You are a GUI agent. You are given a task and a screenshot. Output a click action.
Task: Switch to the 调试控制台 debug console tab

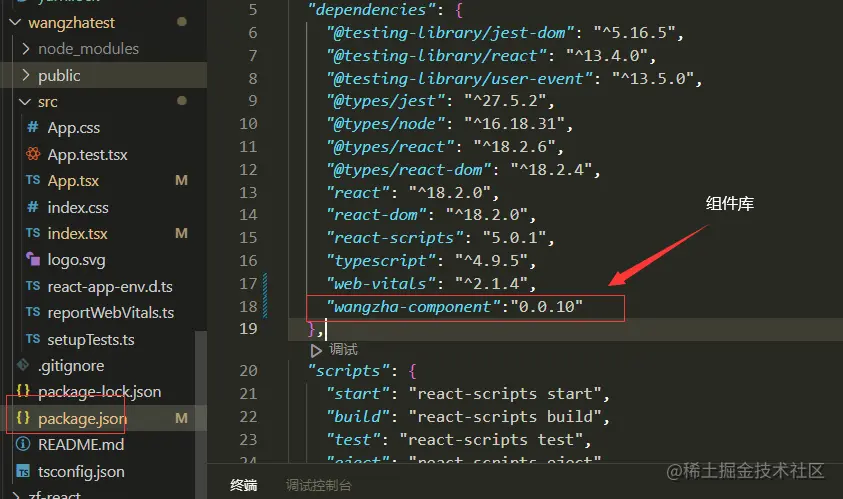(318, 486)
